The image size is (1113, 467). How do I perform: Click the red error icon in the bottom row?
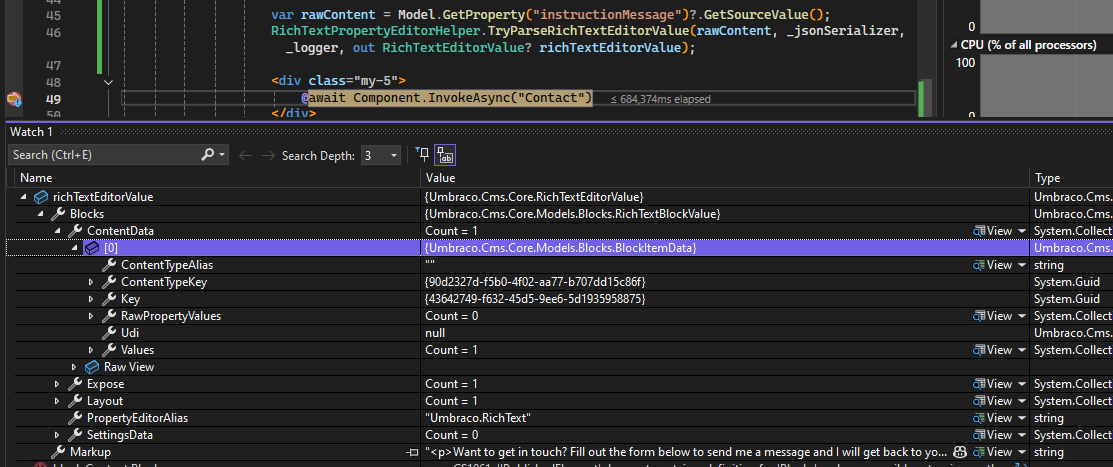coord(41,465)
